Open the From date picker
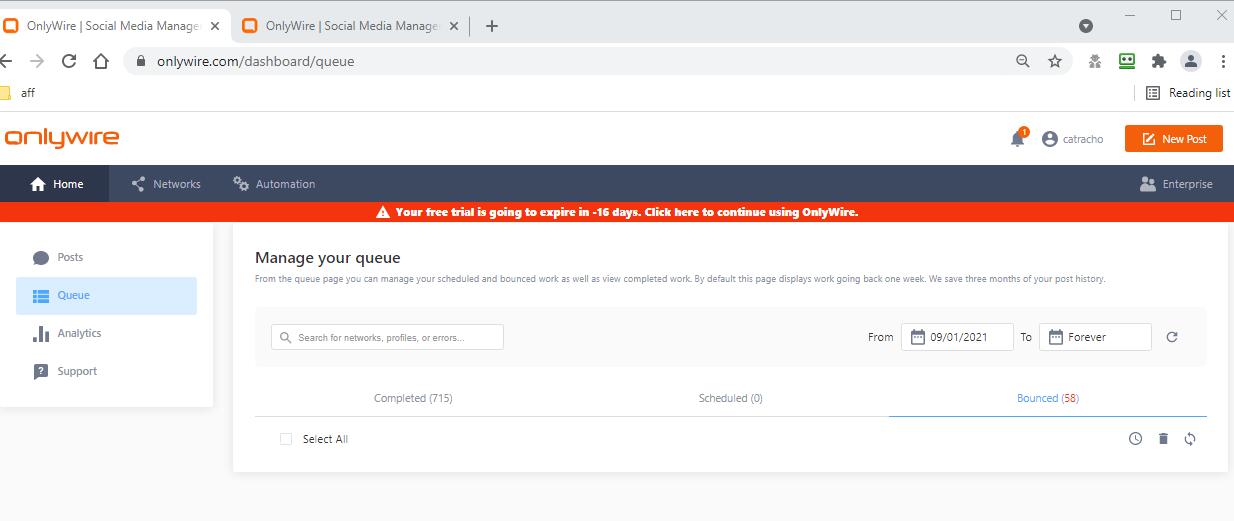Viewport: 1234px width, 521px height. [x=957, y=337]
